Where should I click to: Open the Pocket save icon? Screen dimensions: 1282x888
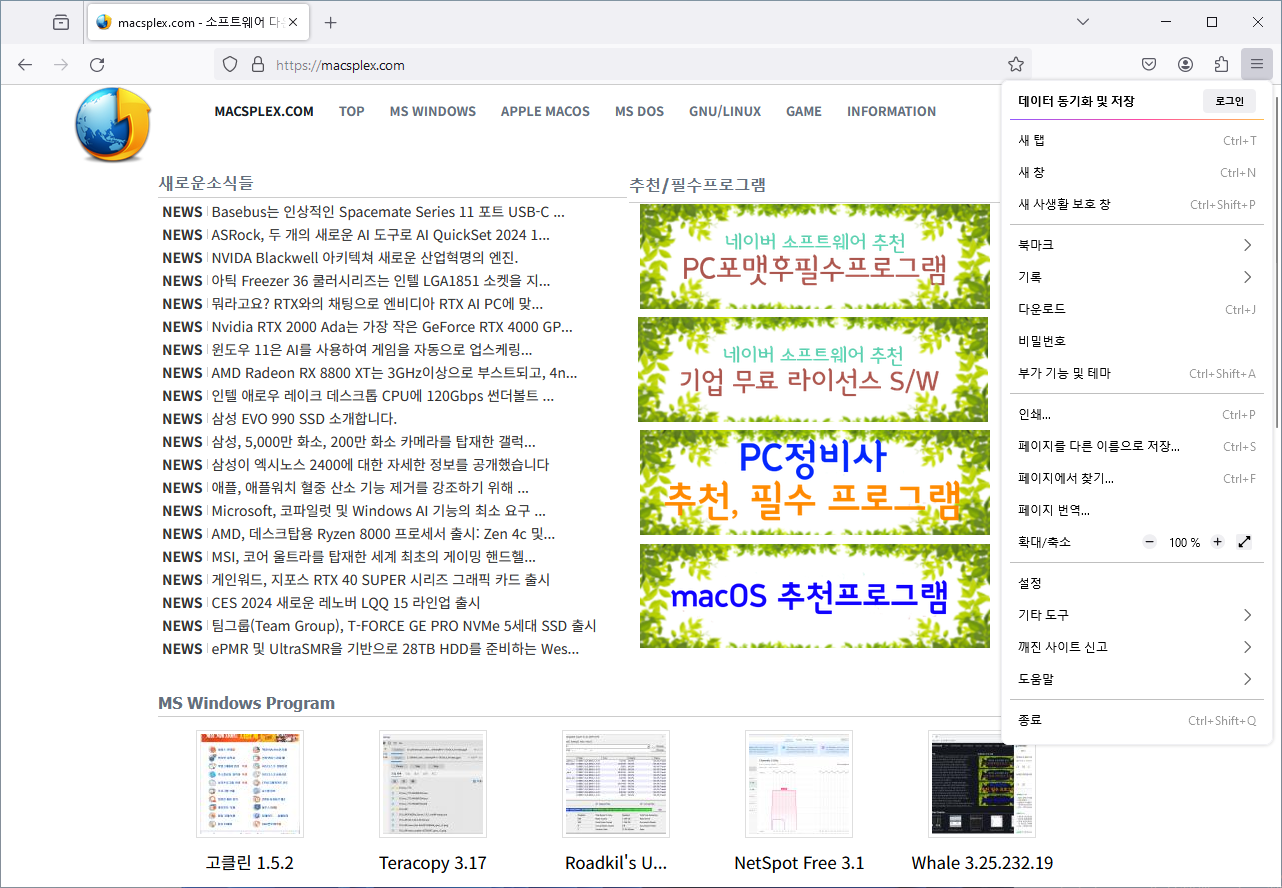1149,64
